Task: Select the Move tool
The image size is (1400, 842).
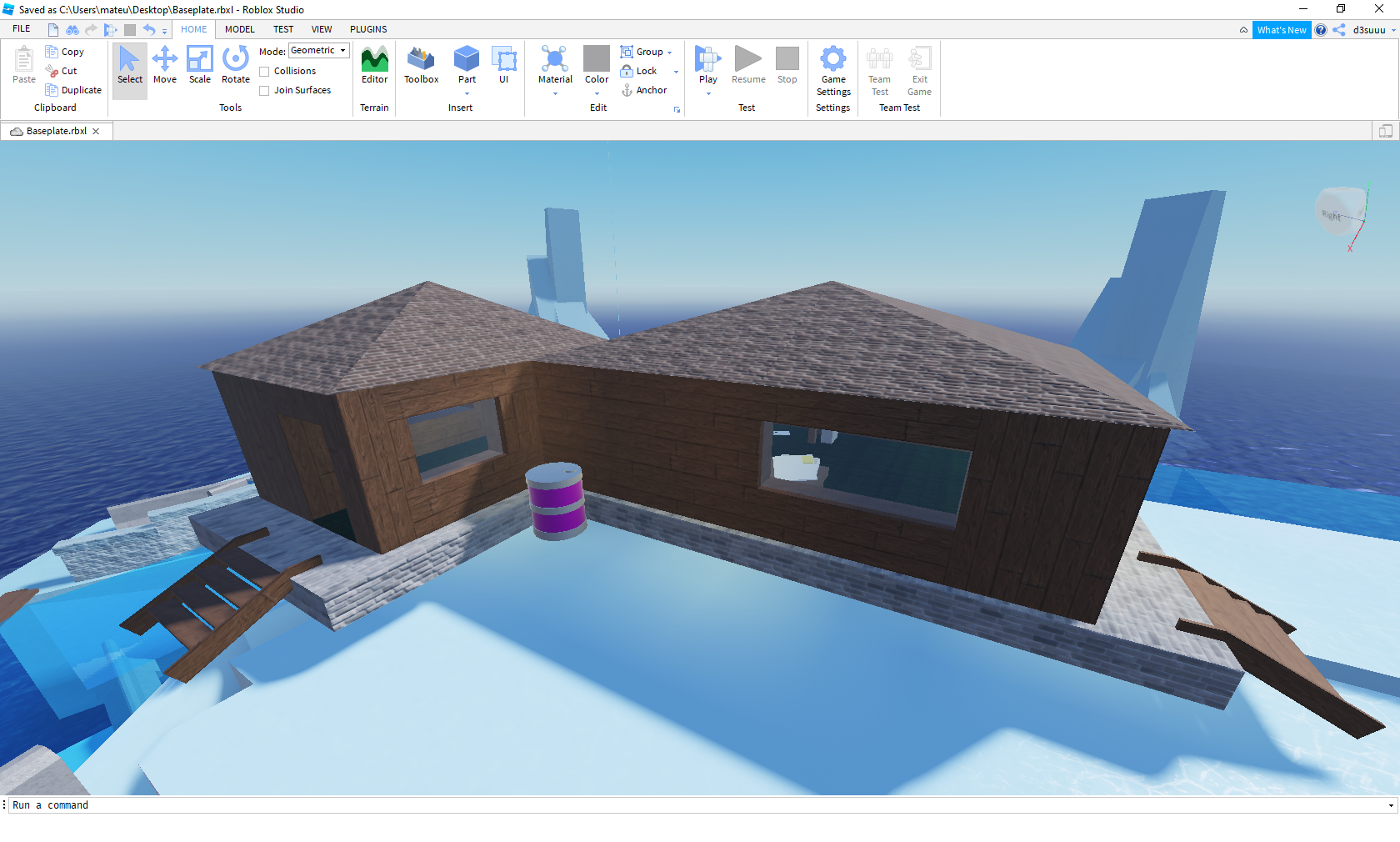Action: tap(165, 65)
